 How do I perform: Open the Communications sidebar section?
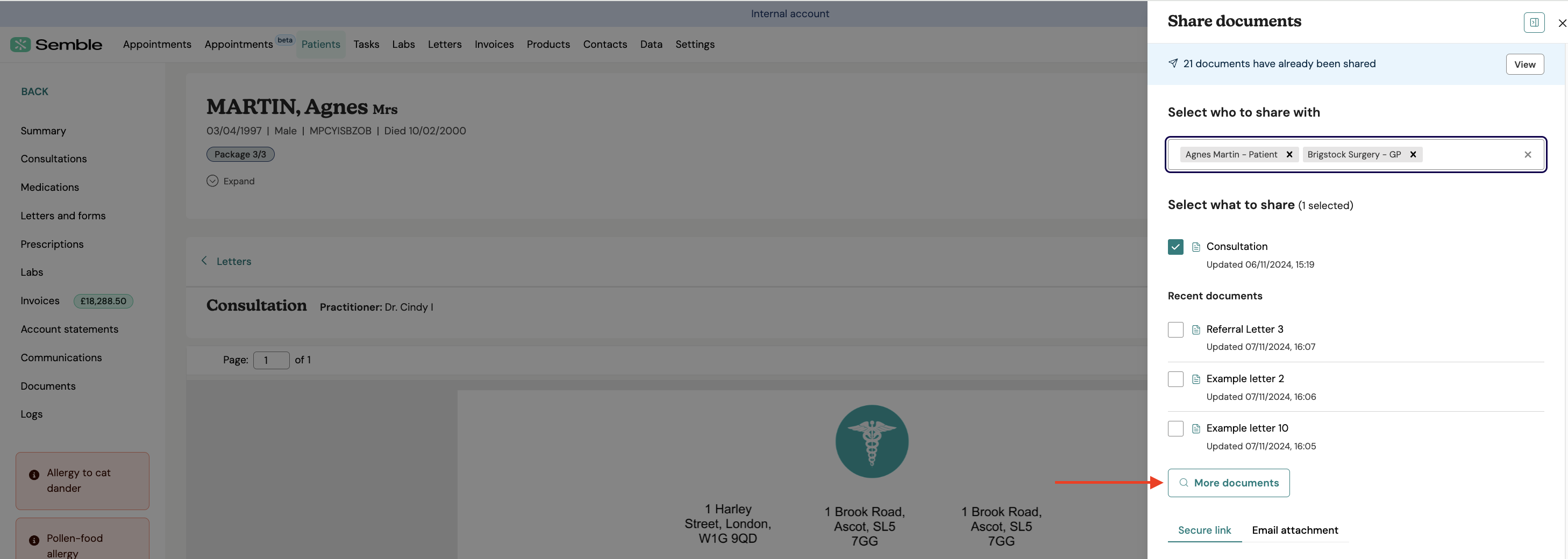61,357
